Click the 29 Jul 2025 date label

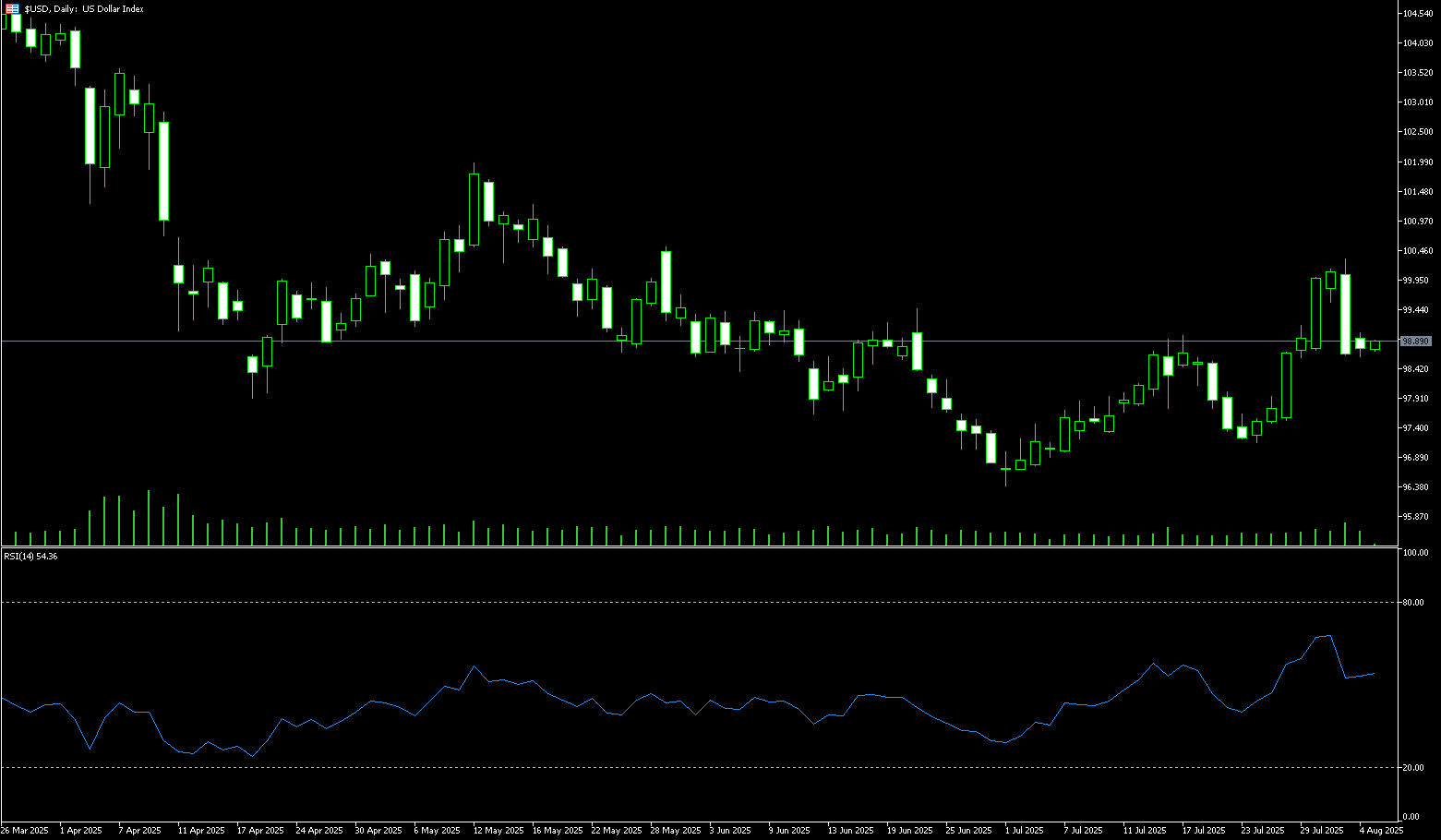1322,831
